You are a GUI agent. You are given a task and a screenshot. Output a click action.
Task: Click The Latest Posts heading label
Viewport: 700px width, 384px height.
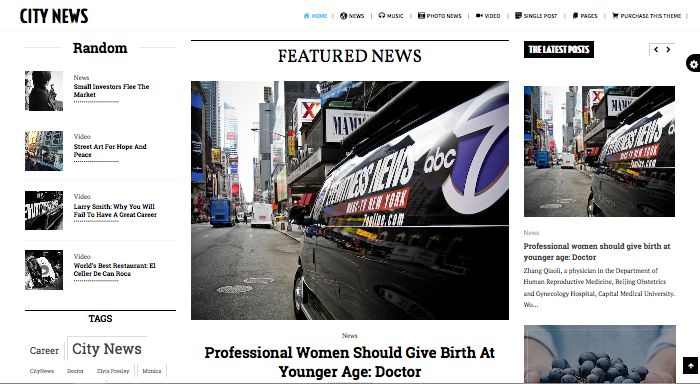point(559,50)
